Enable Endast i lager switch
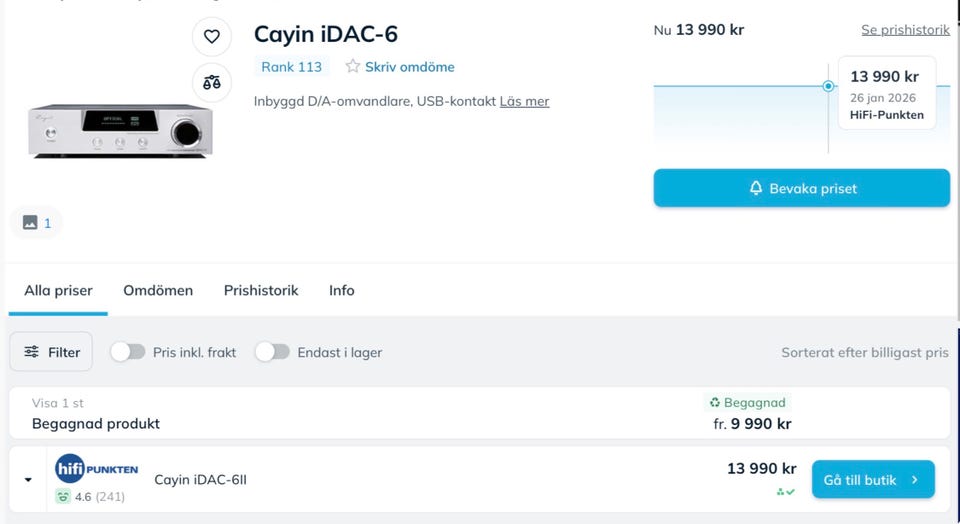Image resolution: width=960 pixels, height=524 pixels. coord(272,352)
